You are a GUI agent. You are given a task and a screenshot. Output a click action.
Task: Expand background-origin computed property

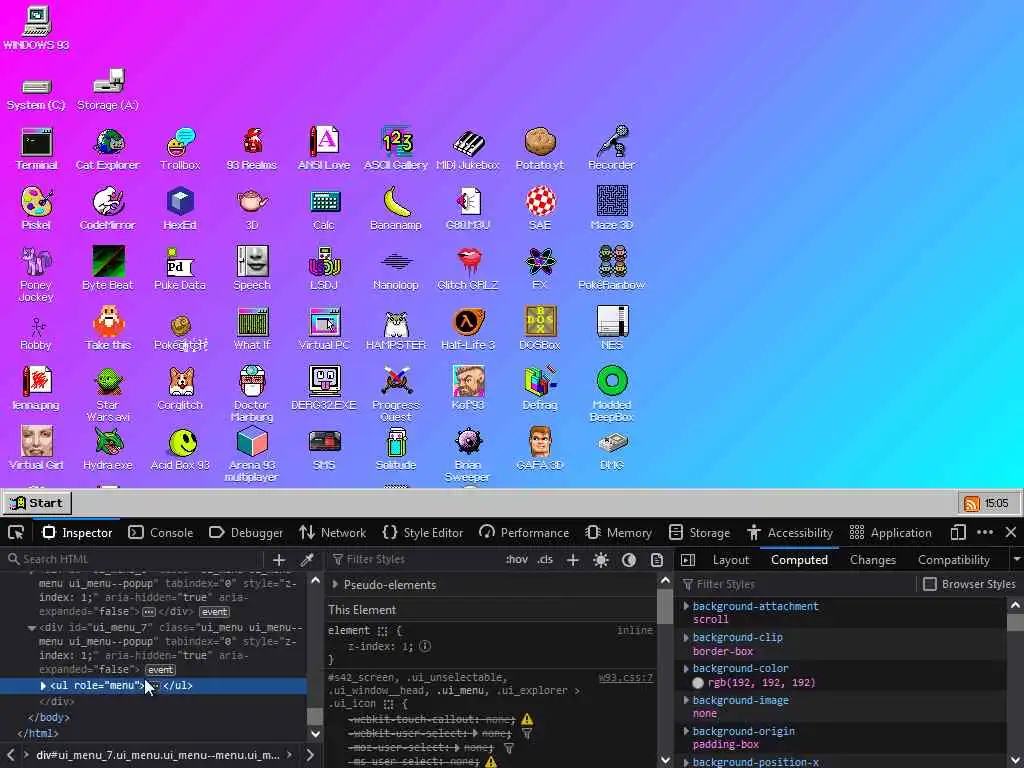[686, 731]
